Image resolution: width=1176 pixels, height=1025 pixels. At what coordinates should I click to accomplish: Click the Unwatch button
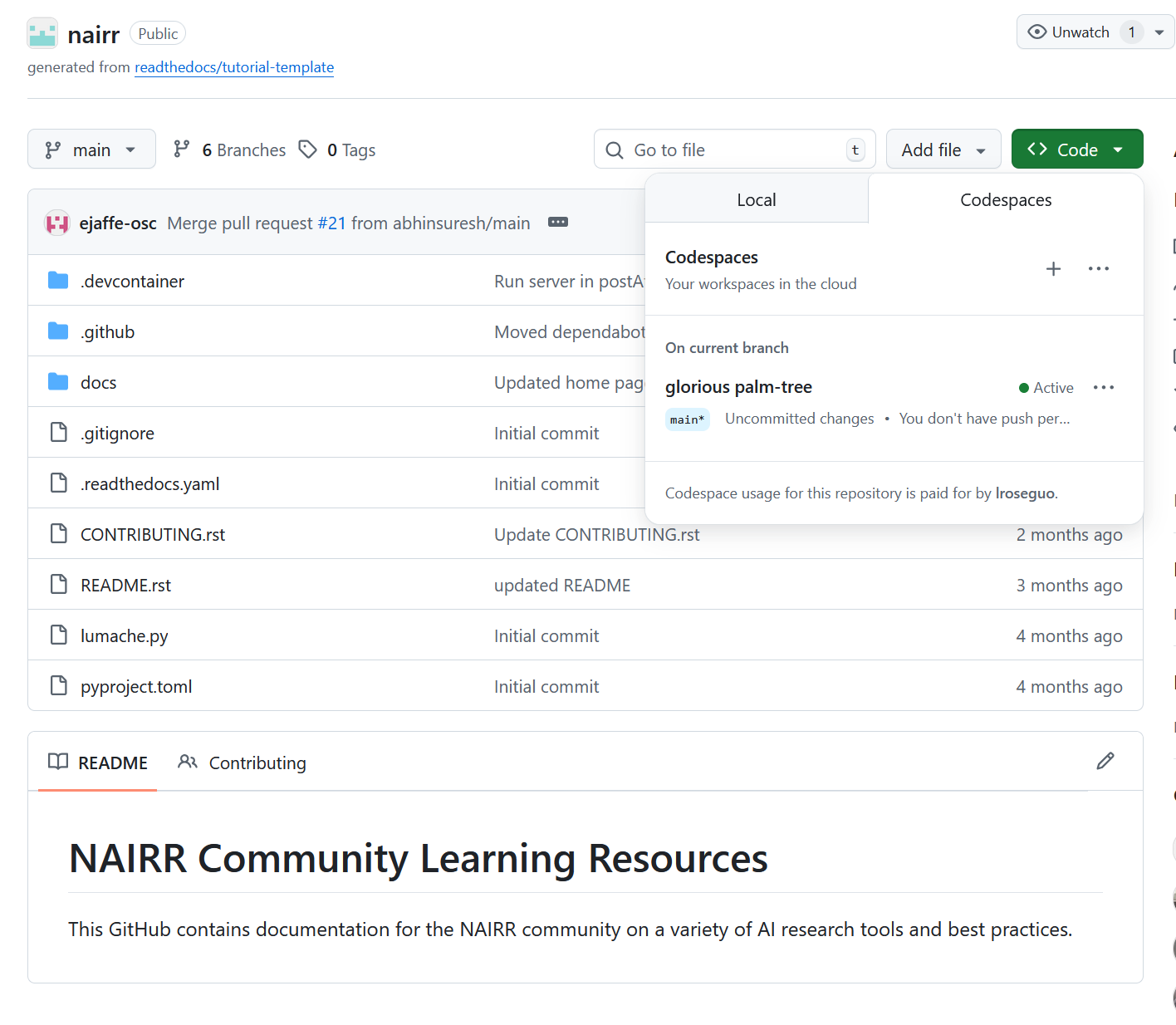coord(1068,32)
